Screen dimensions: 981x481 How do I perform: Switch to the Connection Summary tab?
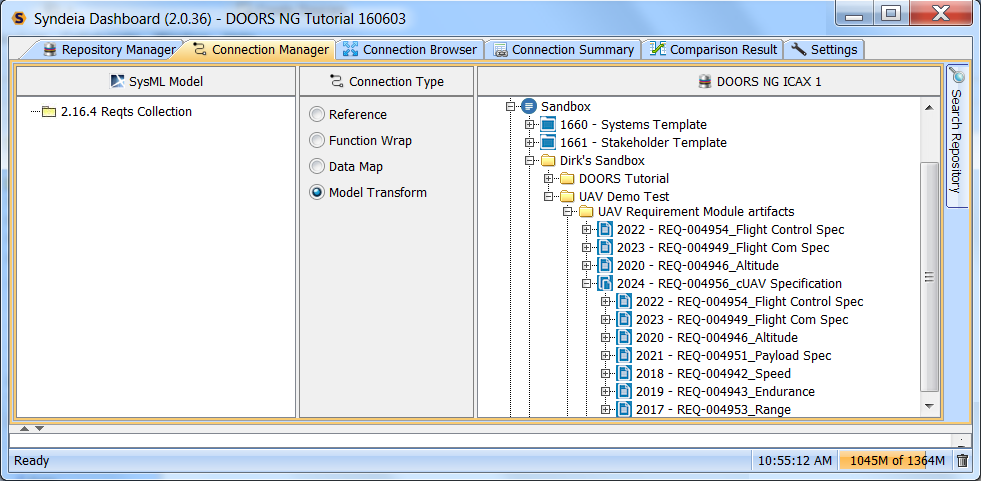(563, 49)
